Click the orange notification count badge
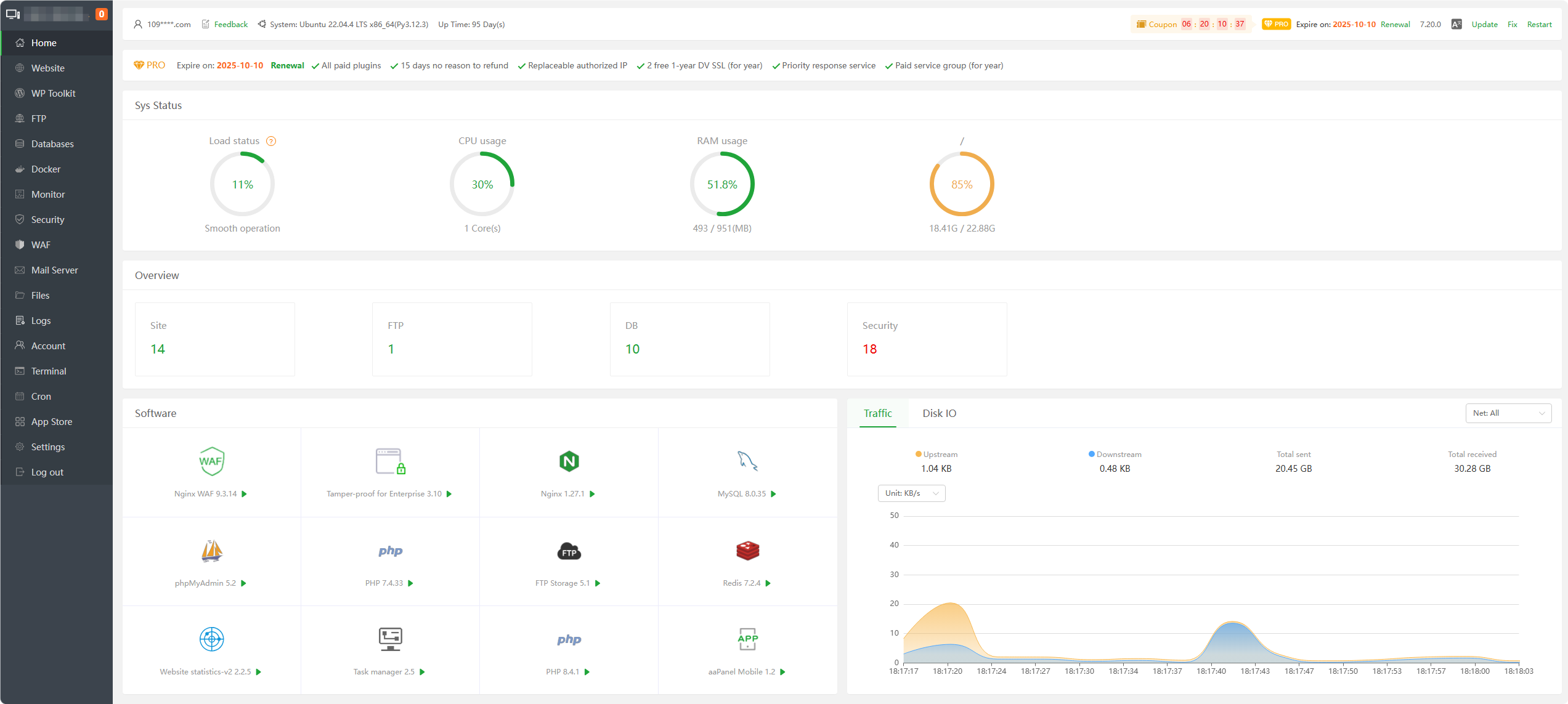1568x704 pixels. [102, 14]
